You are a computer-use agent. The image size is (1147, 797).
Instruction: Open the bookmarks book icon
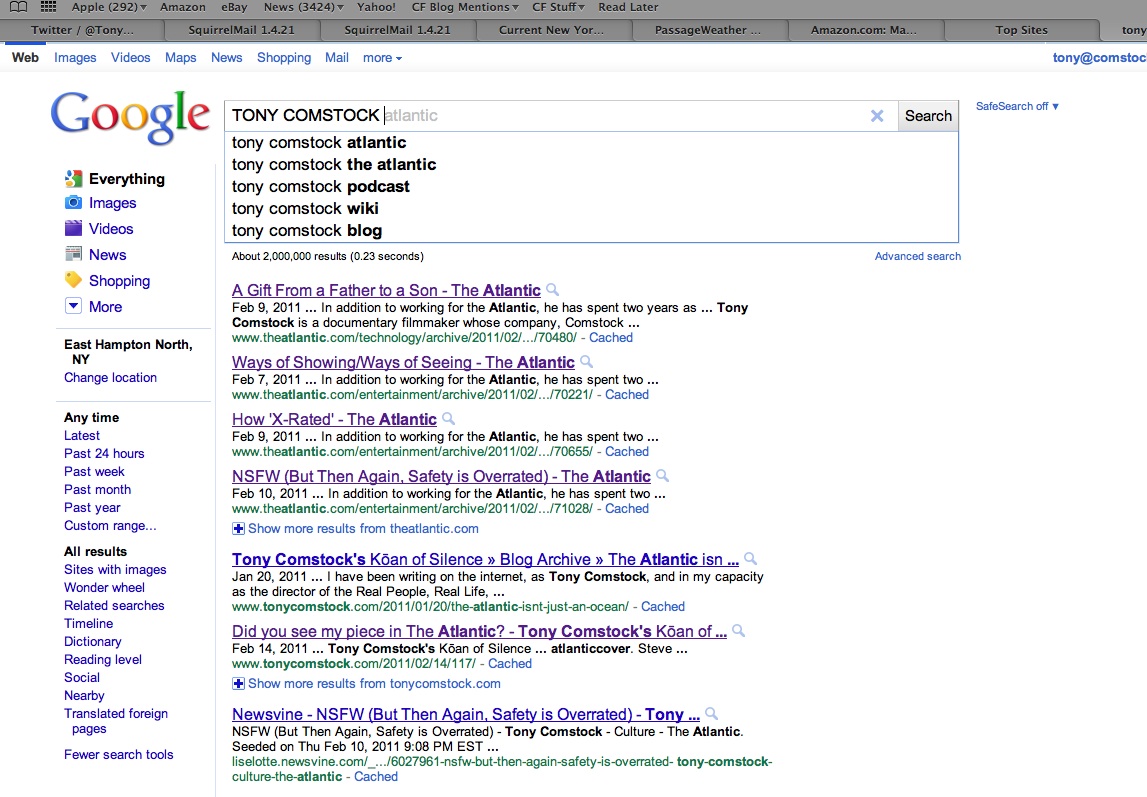(18, 7)
